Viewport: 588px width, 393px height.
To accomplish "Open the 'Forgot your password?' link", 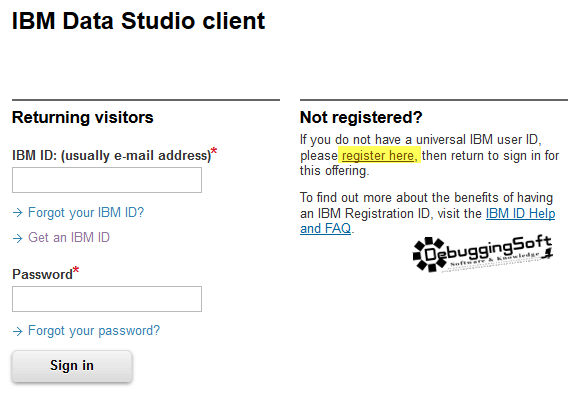I will 94,330.
